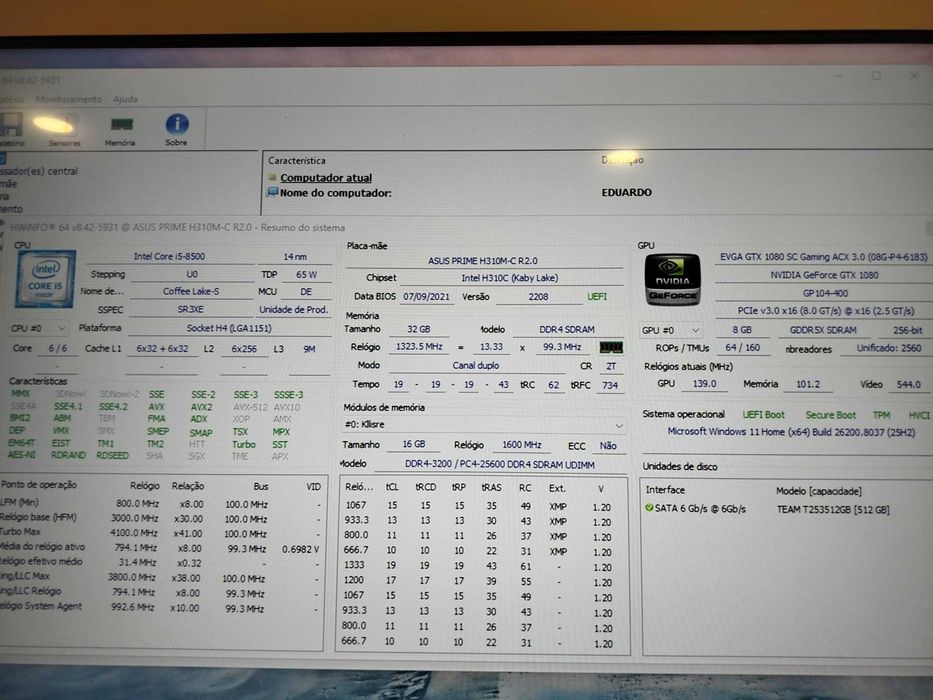Viewport: 933px width, 700px height.
Task: Click the 1323.5 MHz memory clock value
Action: click(x=419, y=346)
